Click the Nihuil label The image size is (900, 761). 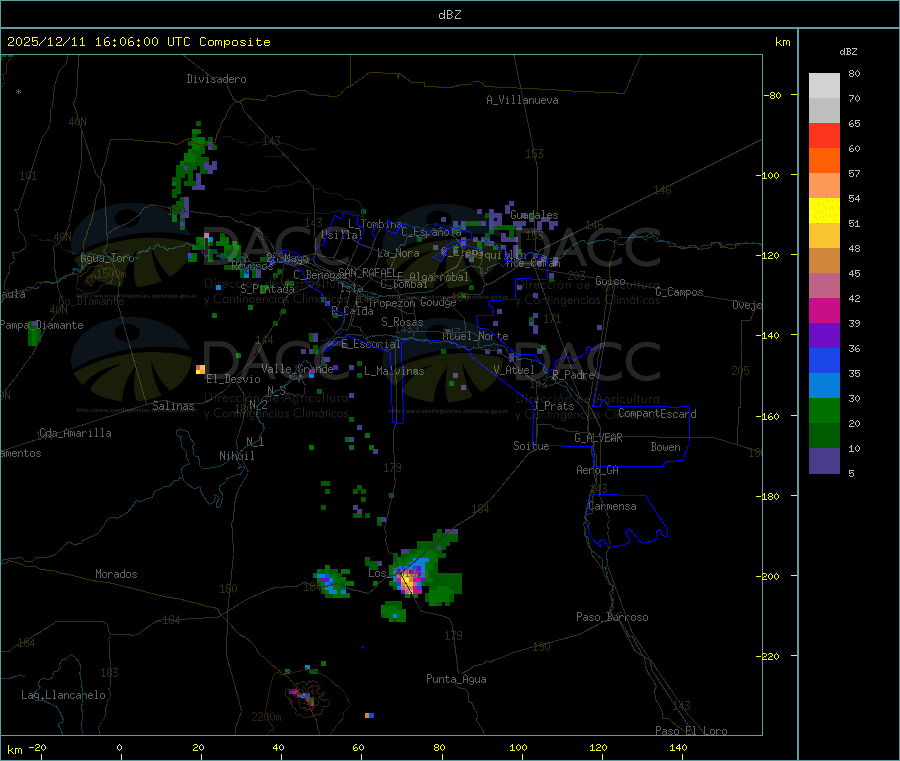tap(236, 456)
